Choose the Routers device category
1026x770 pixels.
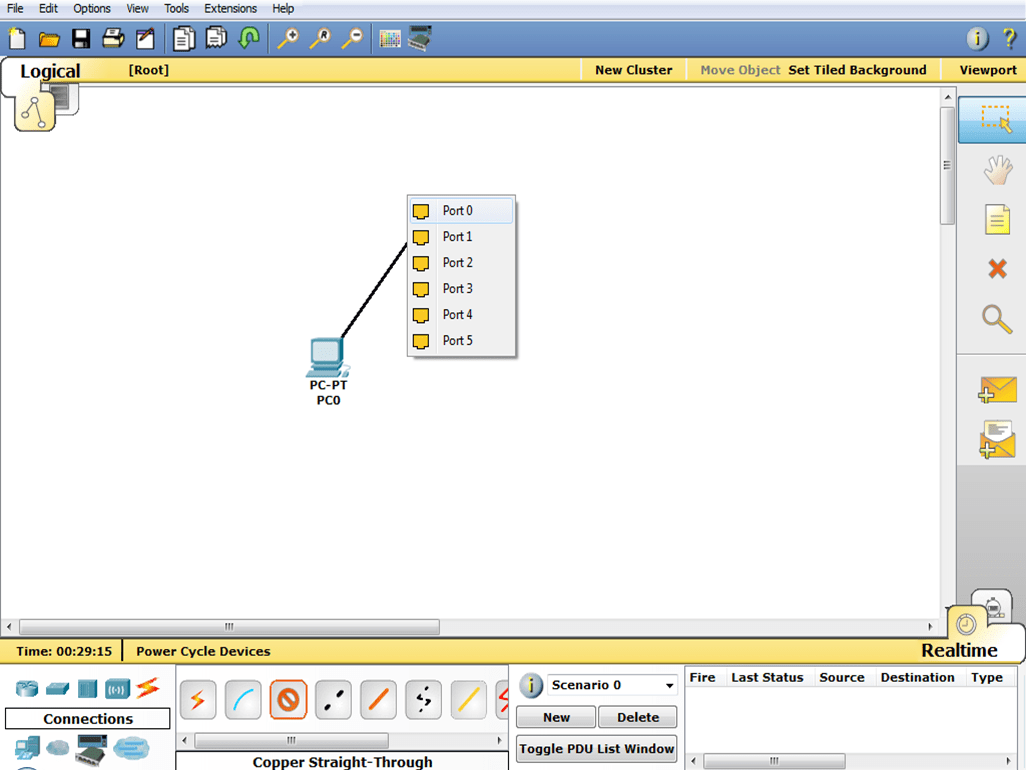point(26,688)
